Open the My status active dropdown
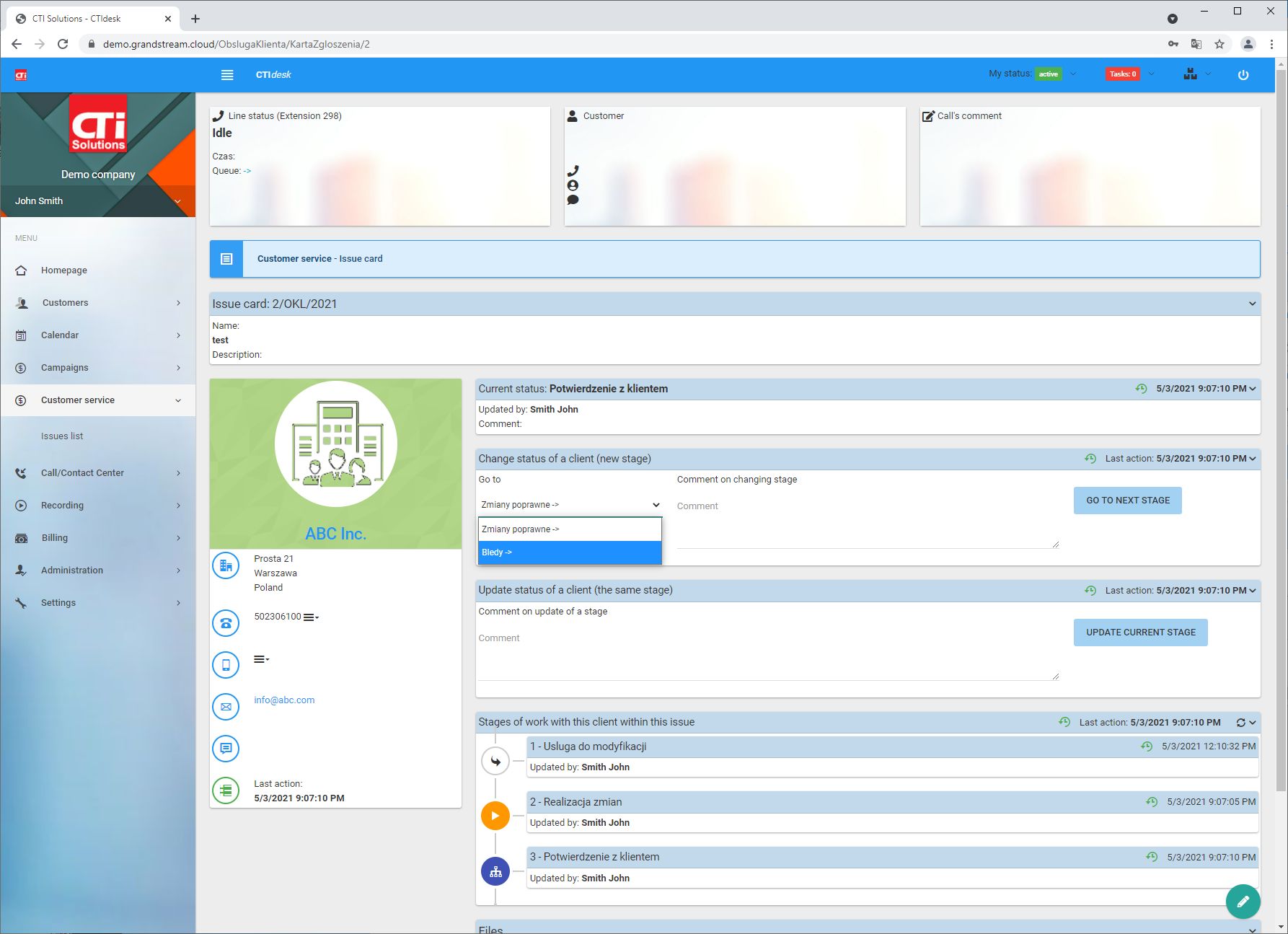This screenshot has width=1288, height=934. (x=1033, y=74)
